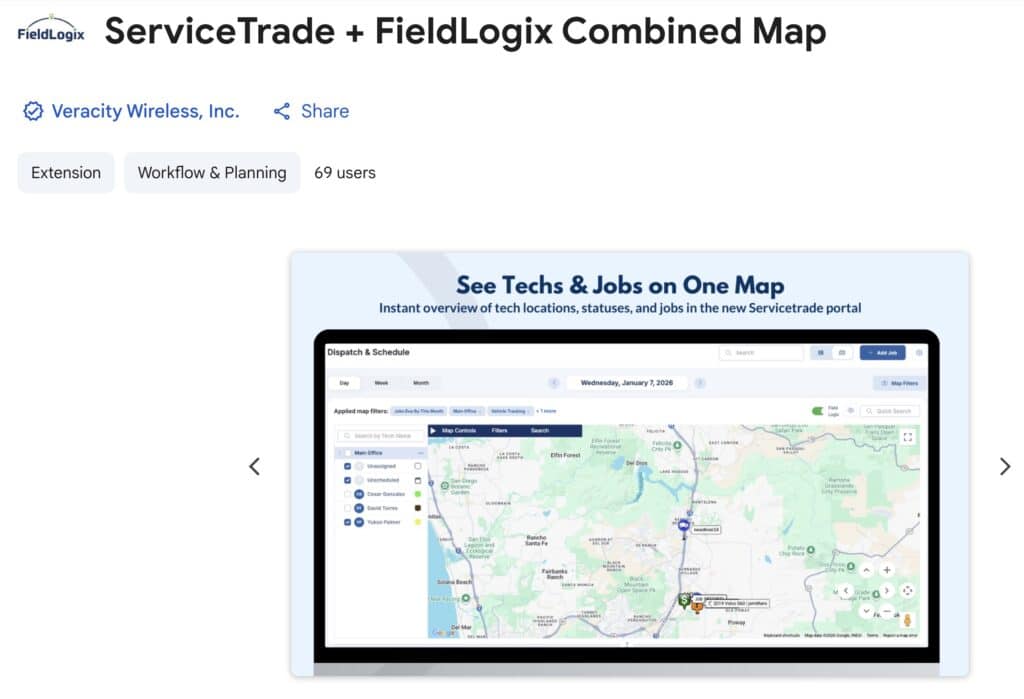Click the Map Filters button

click(x=899, y=383)
